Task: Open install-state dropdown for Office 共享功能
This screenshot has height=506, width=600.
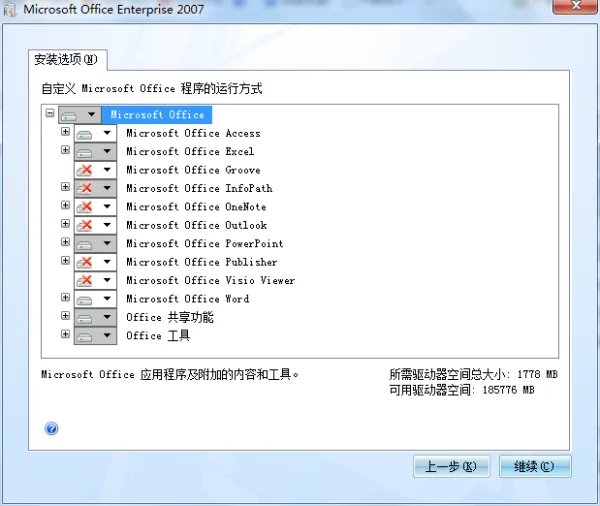Action: pos(107,317)
